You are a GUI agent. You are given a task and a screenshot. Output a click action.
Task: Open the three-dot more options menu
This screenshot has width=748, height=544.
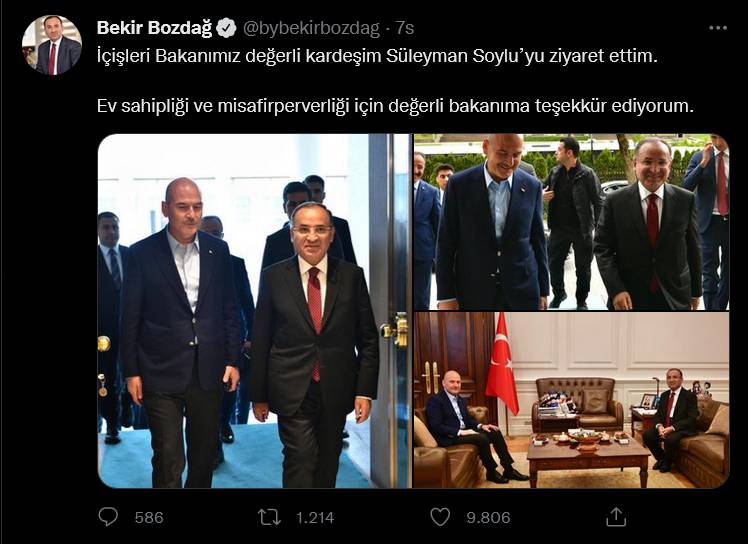[718, 28]
